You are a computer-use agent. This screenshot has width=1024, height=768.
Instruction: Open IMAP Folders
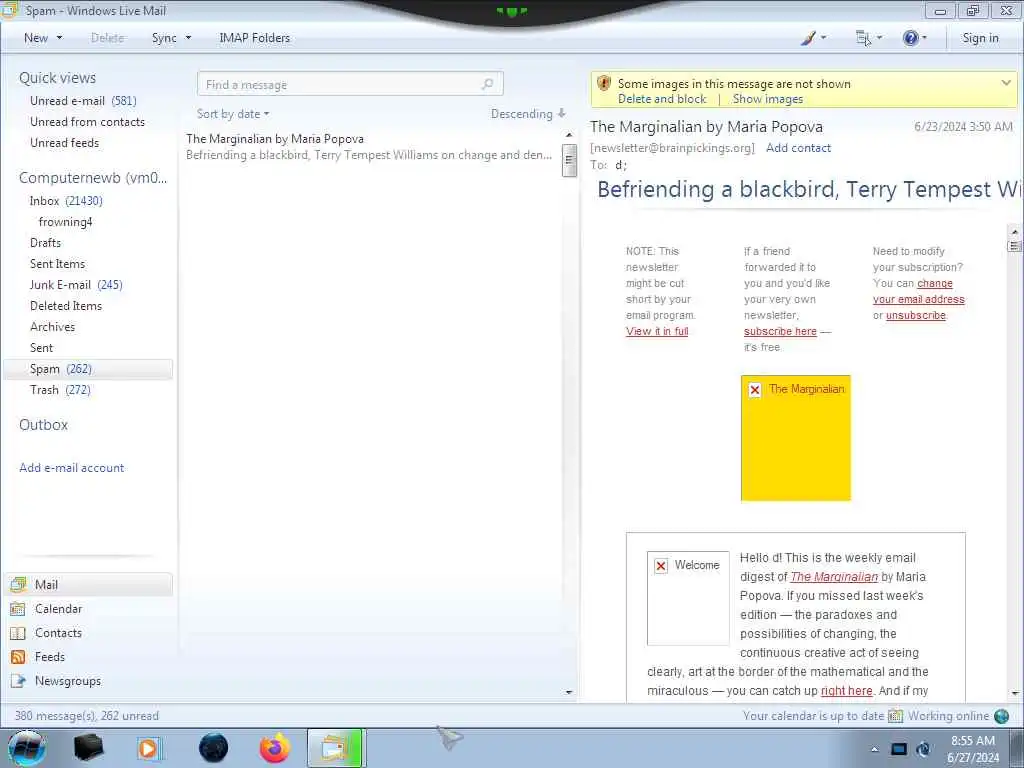(255, 38)
